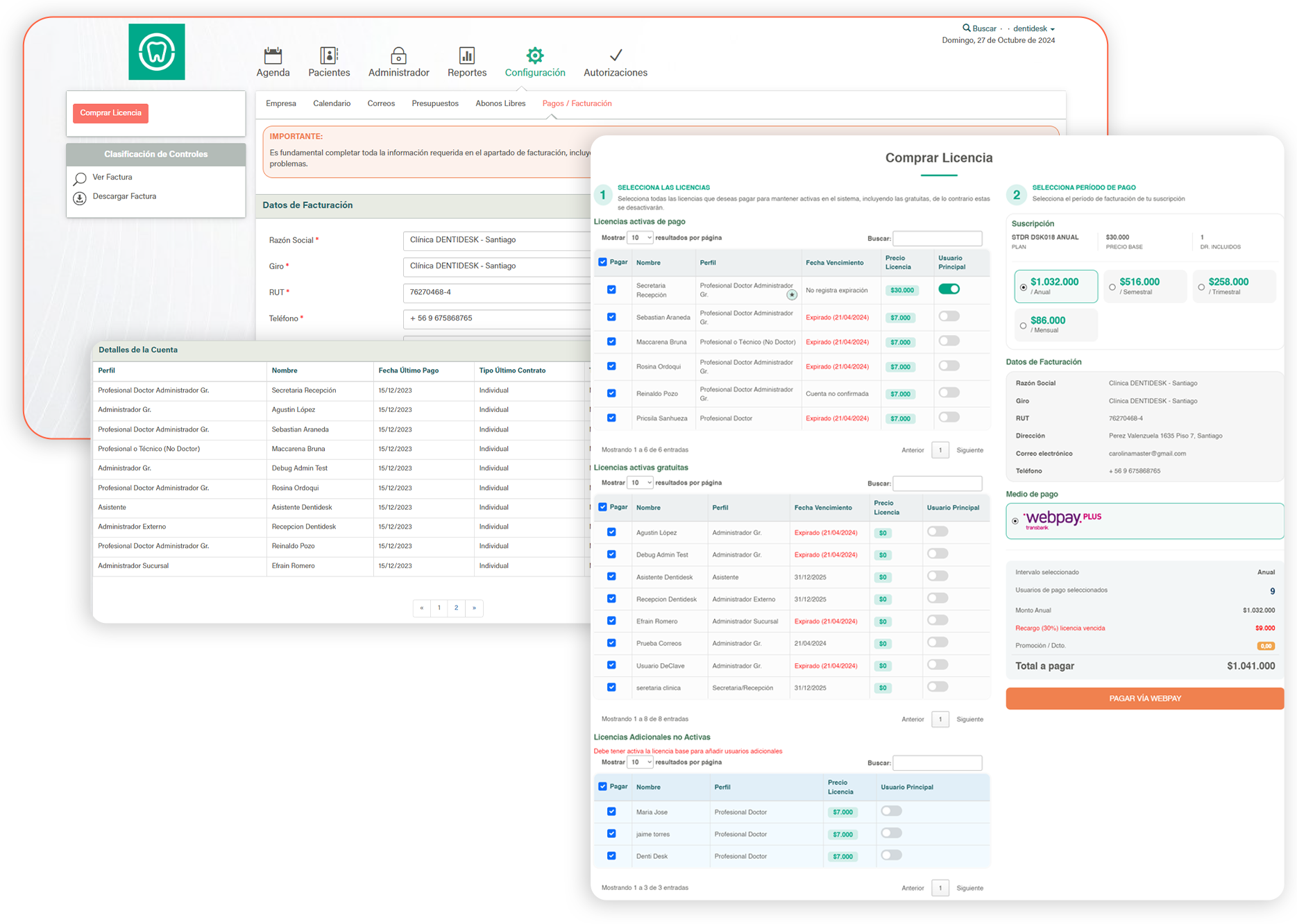Switch to the Presupuestos tab
1297x924 pixels.
[435, 103]
